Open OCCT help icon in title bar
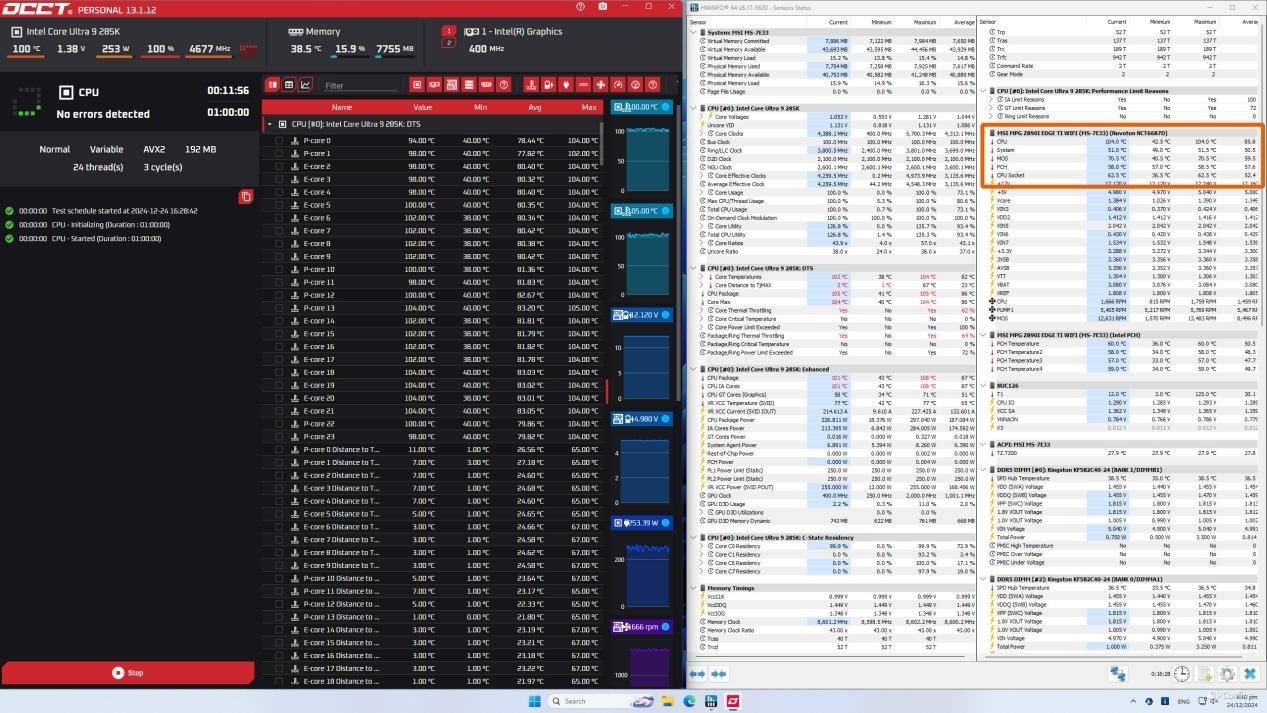 pos(581,7)
